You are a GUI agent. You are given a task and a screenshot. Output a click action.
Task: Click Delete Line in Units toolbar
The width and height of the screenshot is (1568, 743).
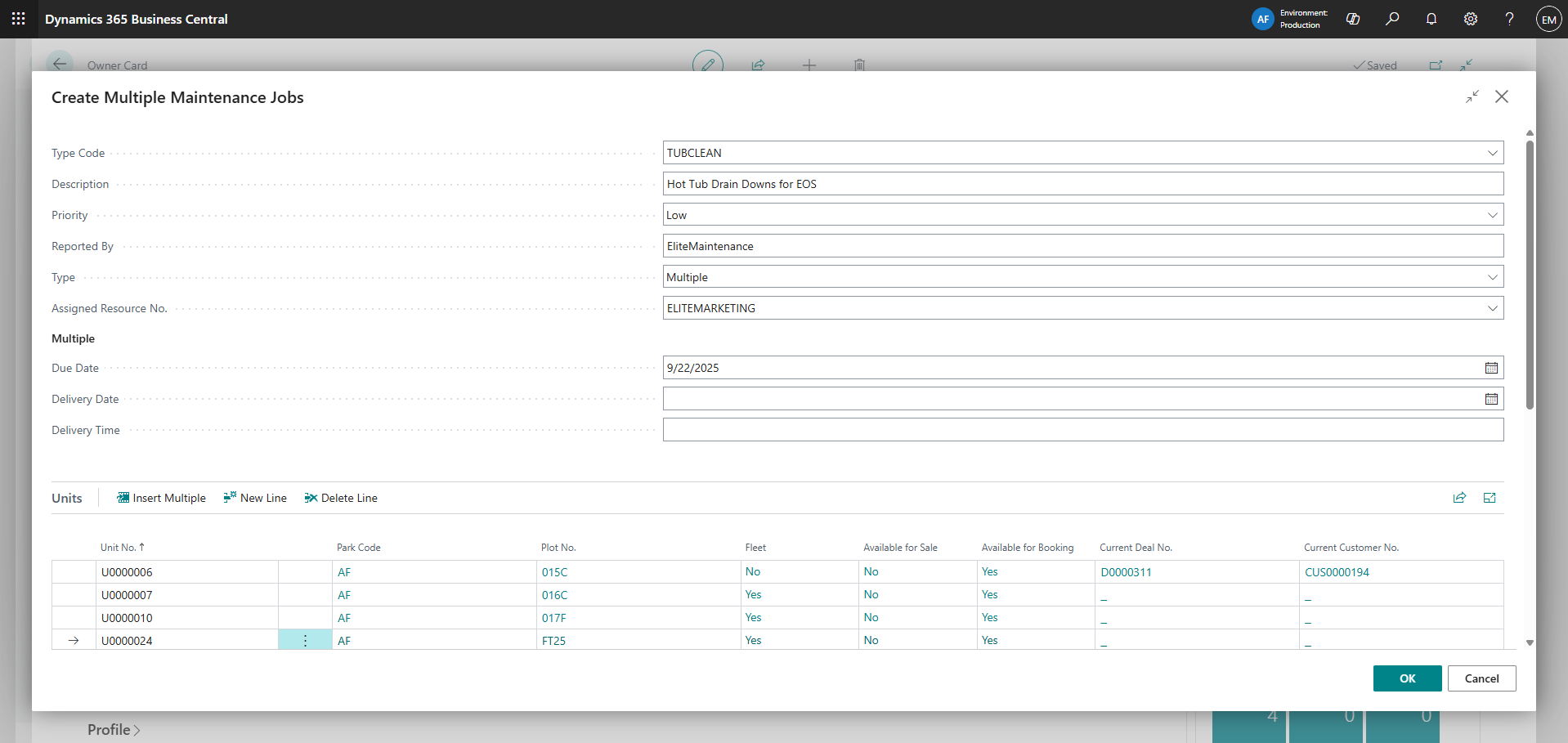click(x=341, y=498)
